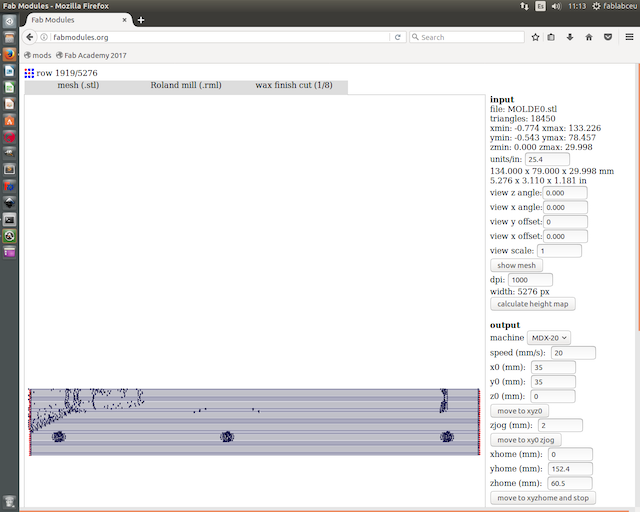Click the browser Search box
Viewport: 640px width, 512px height.
click(x=467, y=37)
